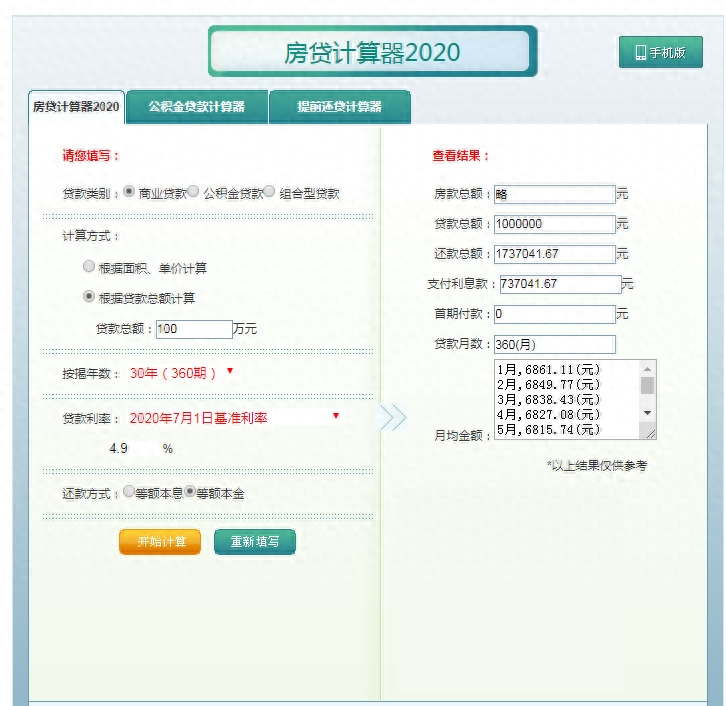This screenshot has width=726, height=706.
Task: Click the 重新填写 reset button
Action: click(255, 542)
